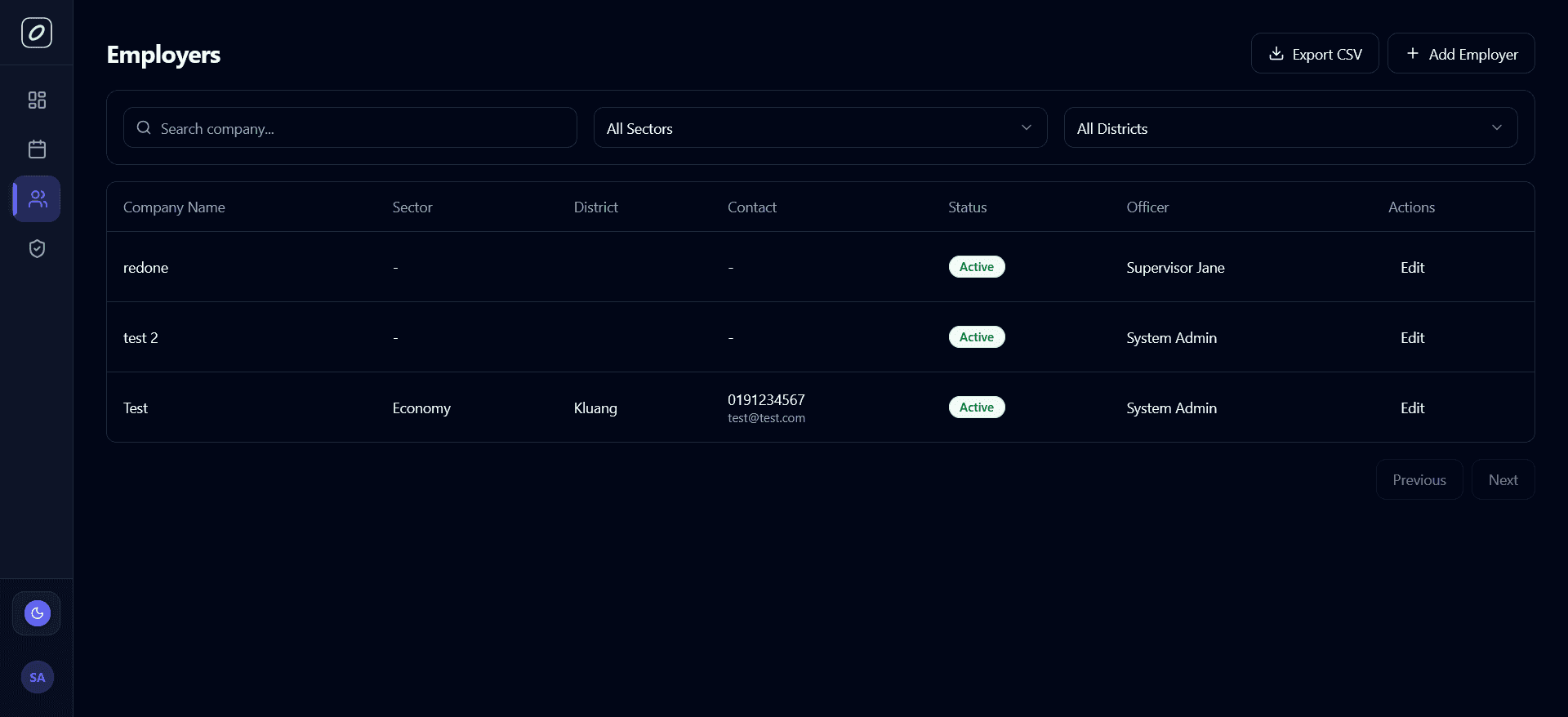Open the shield check sidebar icon
1568x717 pixels.
(x=37, y=248)
